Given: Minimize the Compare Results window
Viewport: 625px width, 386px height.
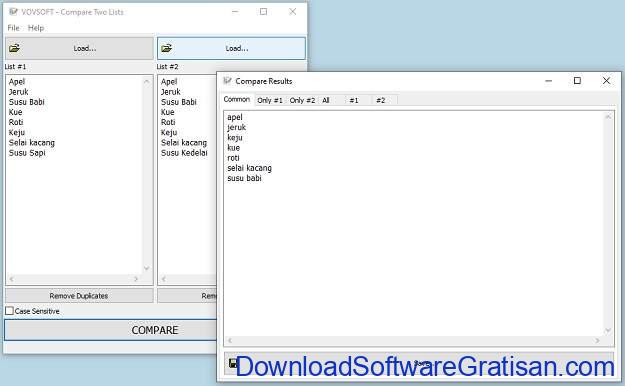Looking at the screenshot, I should point(548,81).
